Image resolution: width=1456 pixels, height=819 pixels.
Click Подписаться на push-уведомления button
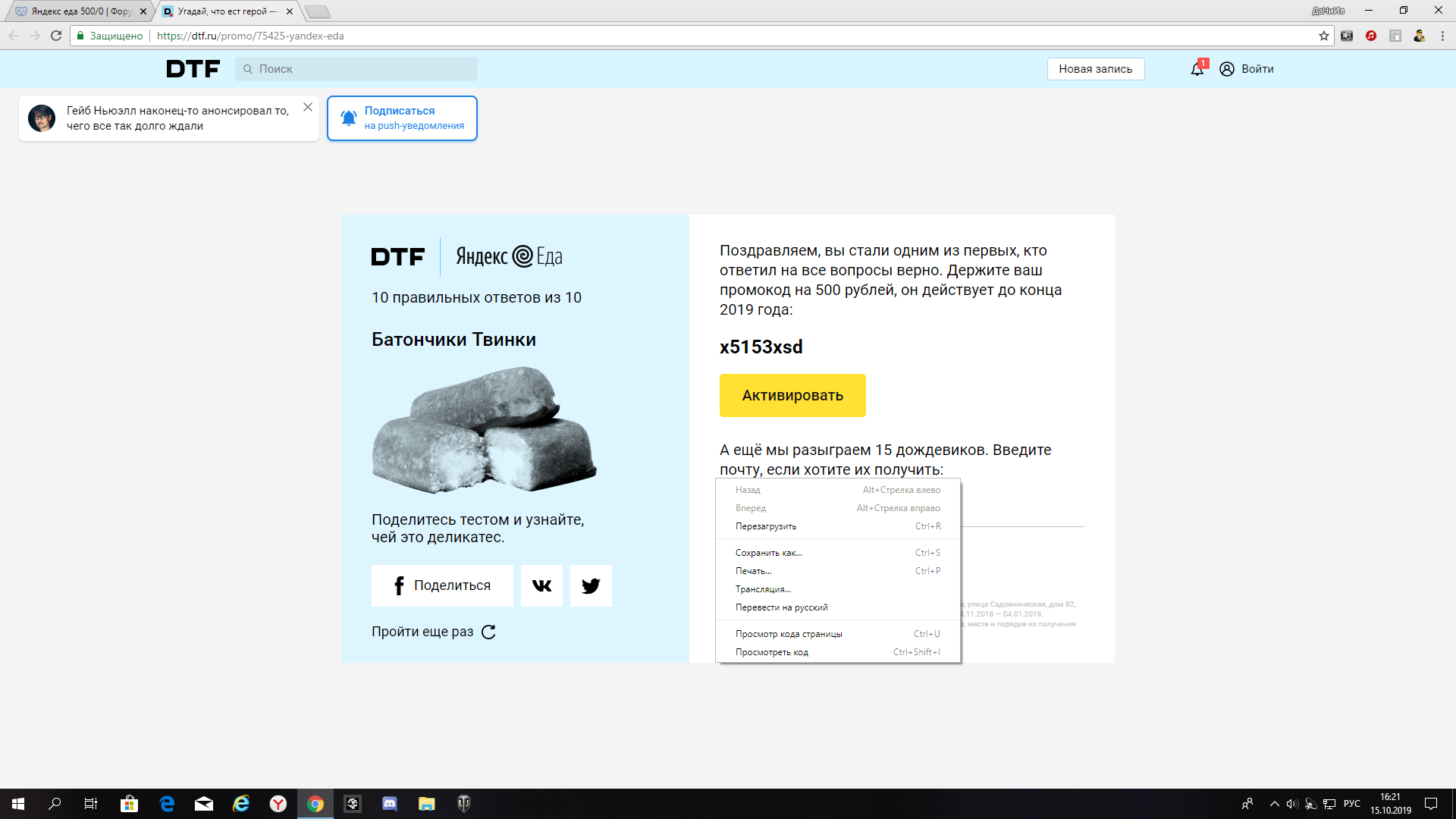pyautogui.click(x=402, y=118)
